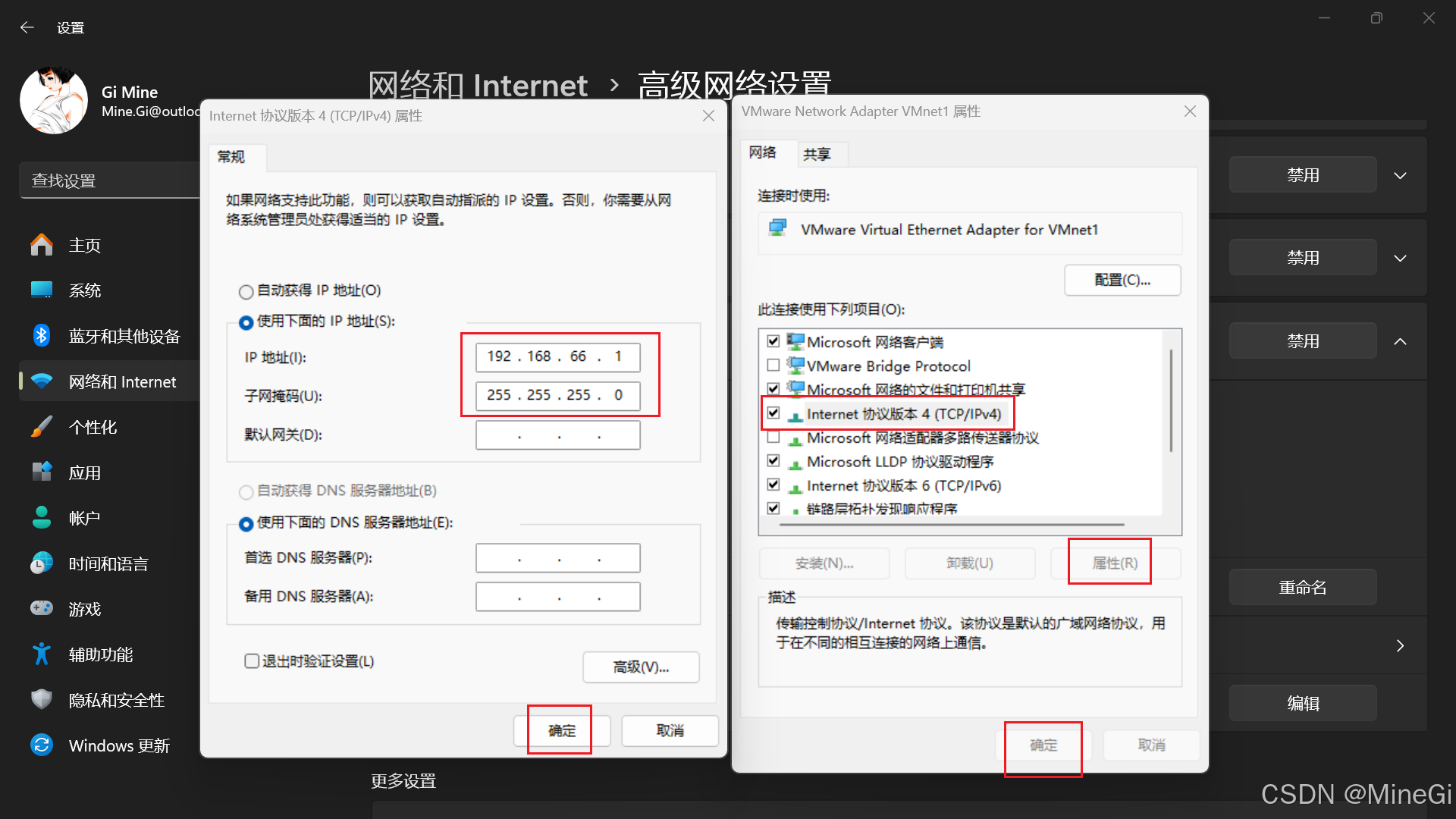
Task: Open Bluetooth and devices via its icon
Action: 42,336
